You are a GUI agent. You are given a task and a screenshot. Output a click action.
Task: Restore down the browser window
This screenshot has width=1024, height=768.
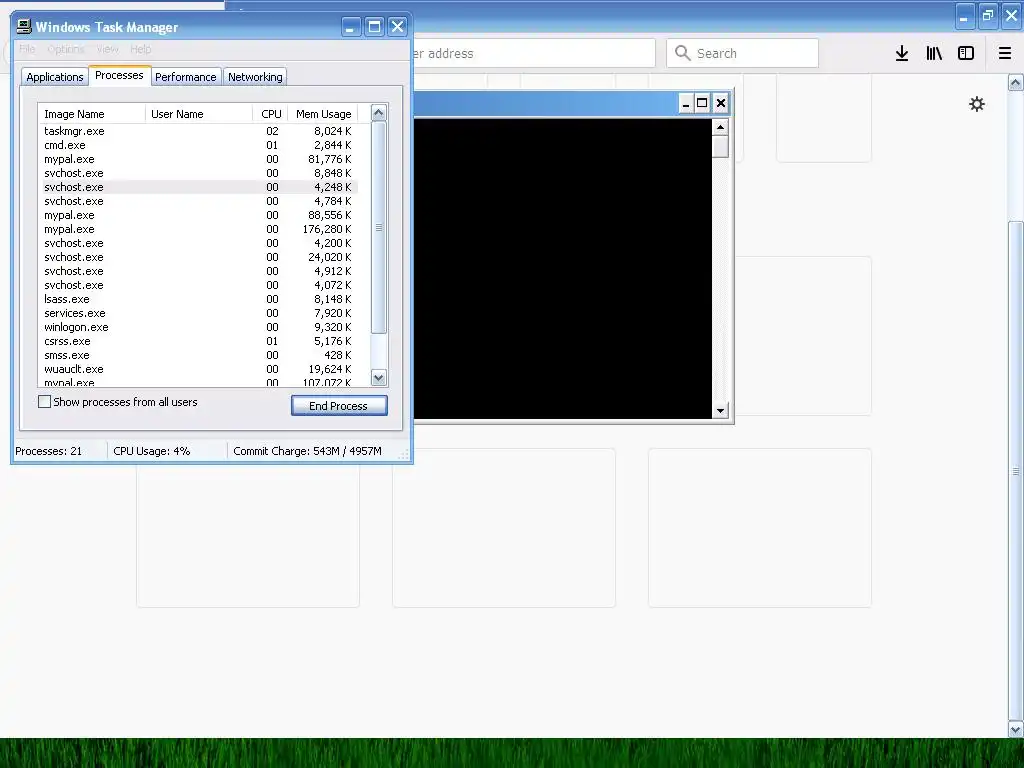[x=988, y=16]
